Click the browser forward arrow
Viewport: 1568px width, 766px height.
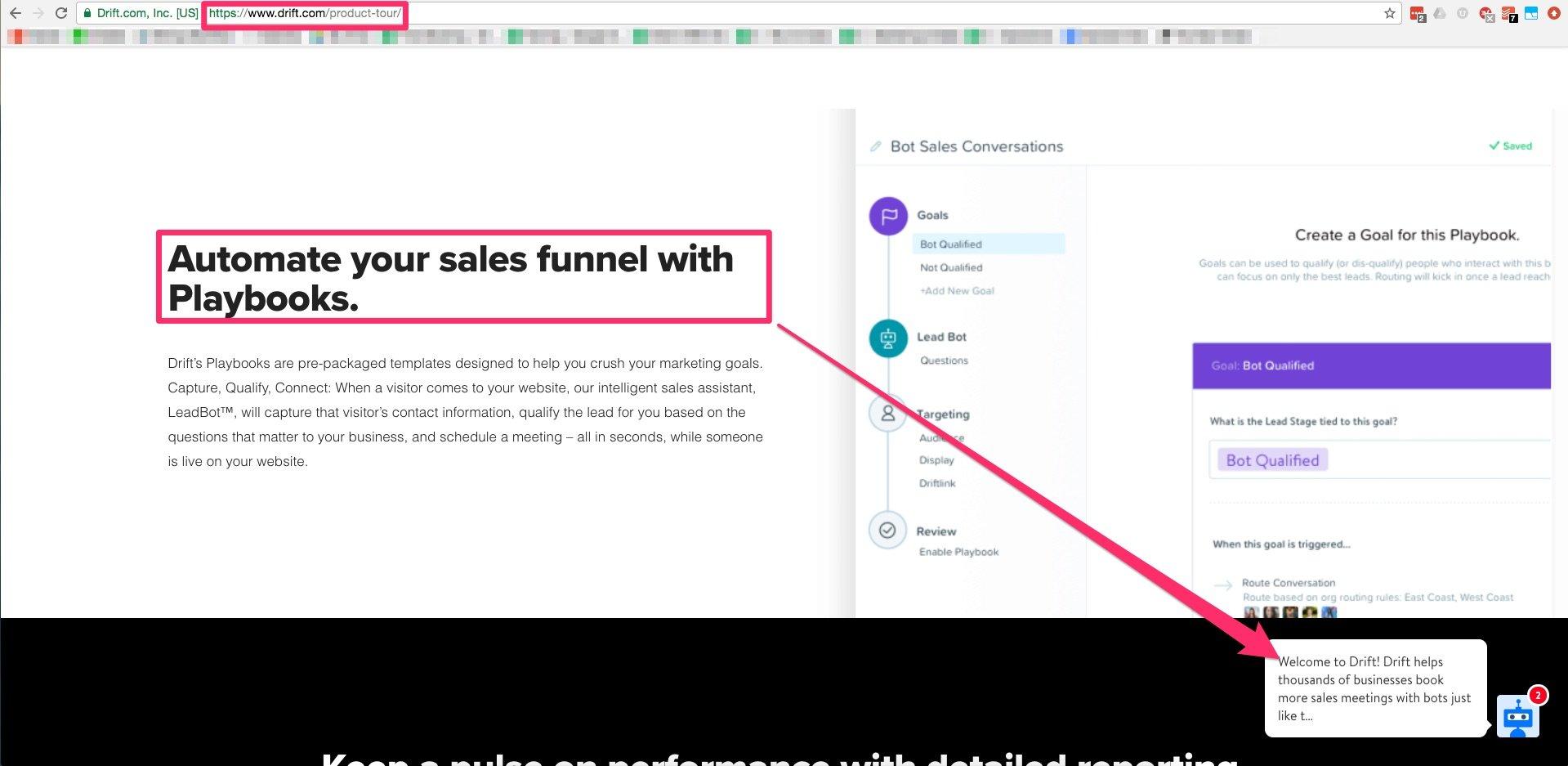(x=38, y=13)
